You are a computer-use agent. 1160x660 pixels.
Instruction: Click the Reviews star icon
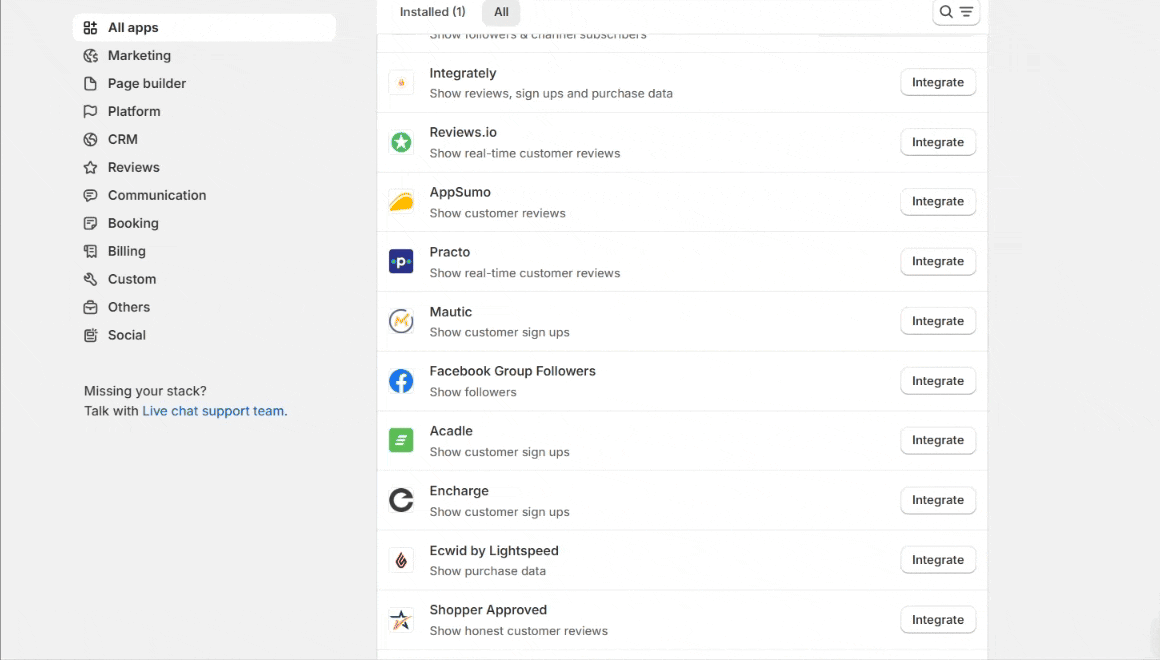(90, 167)
